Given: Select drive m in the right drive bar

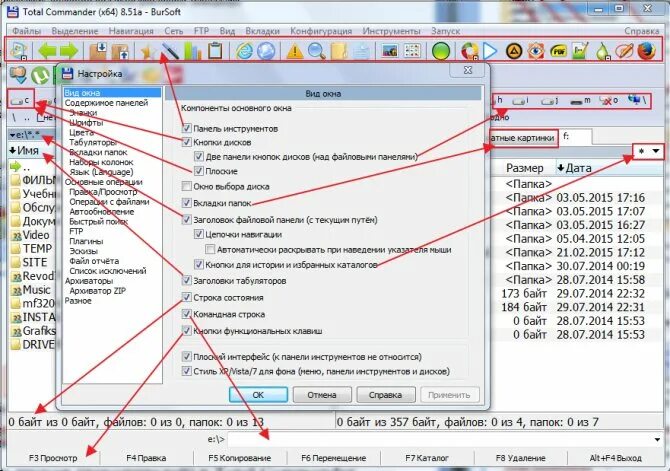Looking at the screenshot, I should (580, 101).
